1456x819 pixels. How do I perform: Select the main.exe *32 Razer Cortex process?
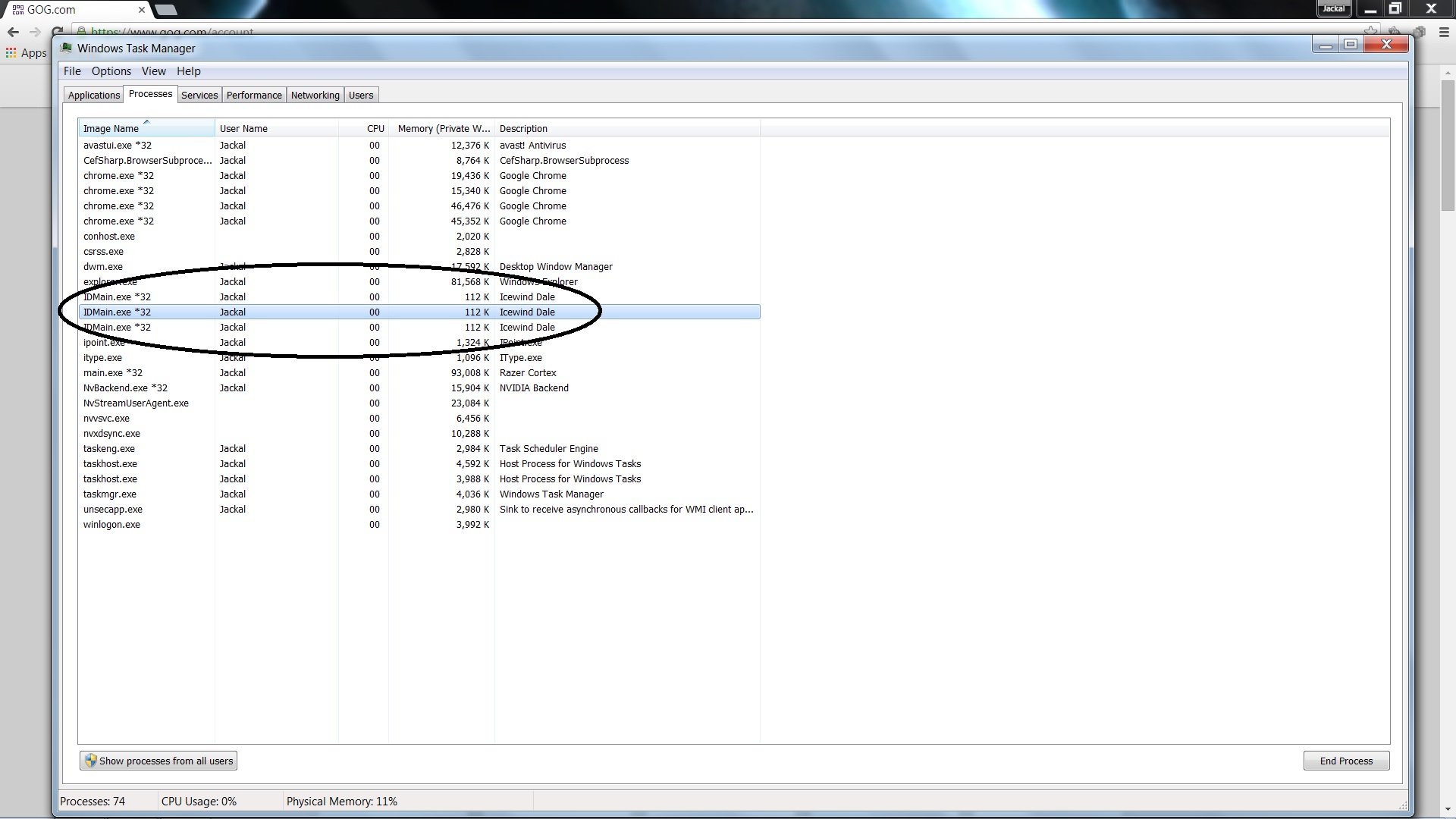click(419, 373)
